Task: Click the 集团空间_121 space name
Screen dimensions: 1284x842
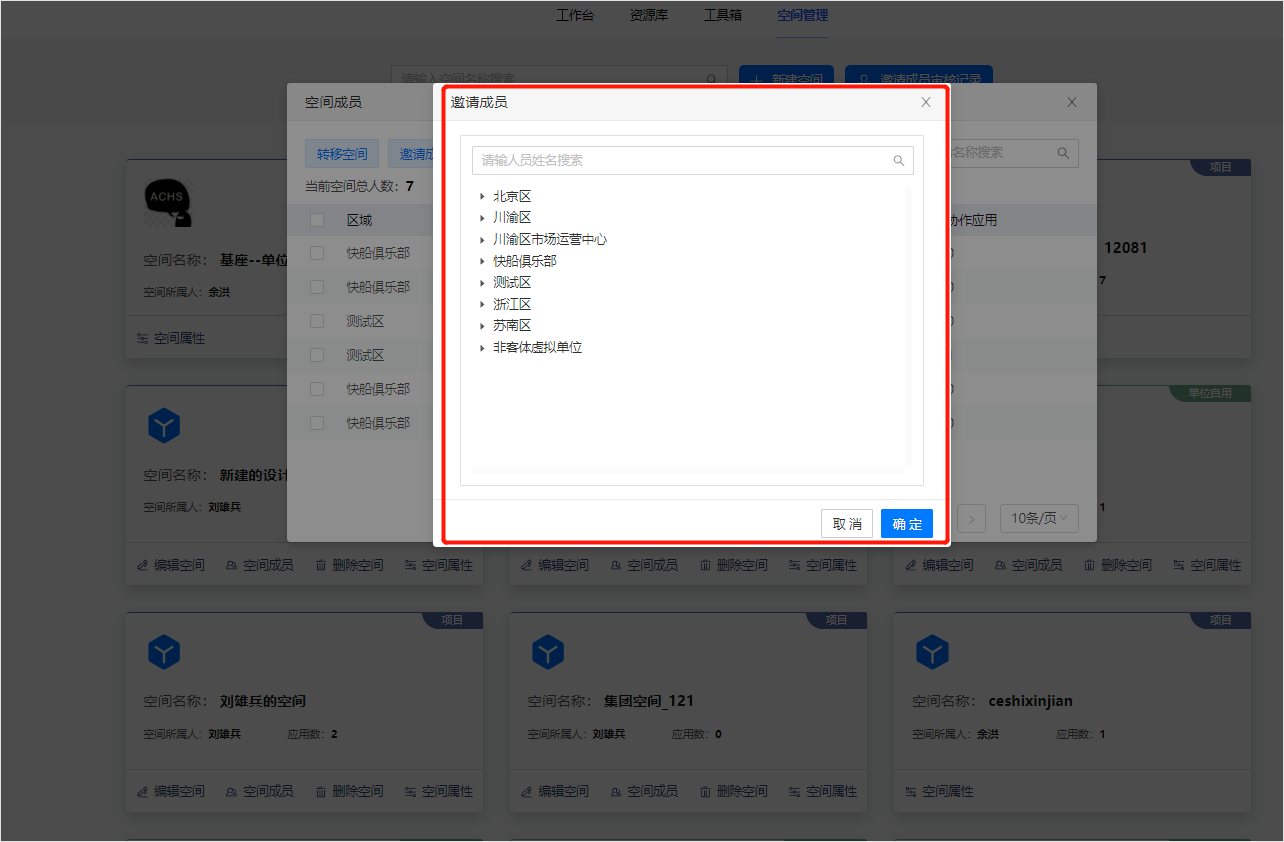Action: (x=649, y=701)
